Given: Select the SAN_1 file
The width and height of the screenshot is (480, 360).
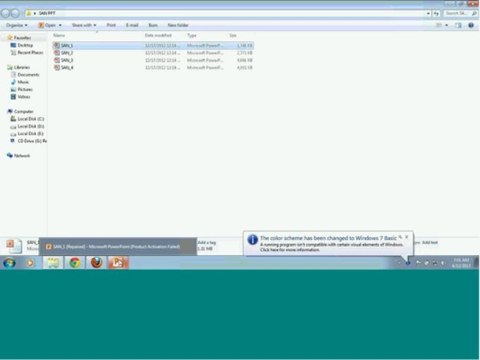Looking at the screenshot, I should coord(153,45).
